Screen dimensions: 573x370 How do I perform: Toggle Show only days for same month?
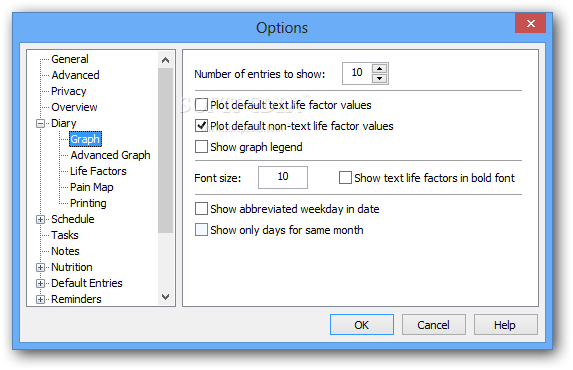pos(201,230)
